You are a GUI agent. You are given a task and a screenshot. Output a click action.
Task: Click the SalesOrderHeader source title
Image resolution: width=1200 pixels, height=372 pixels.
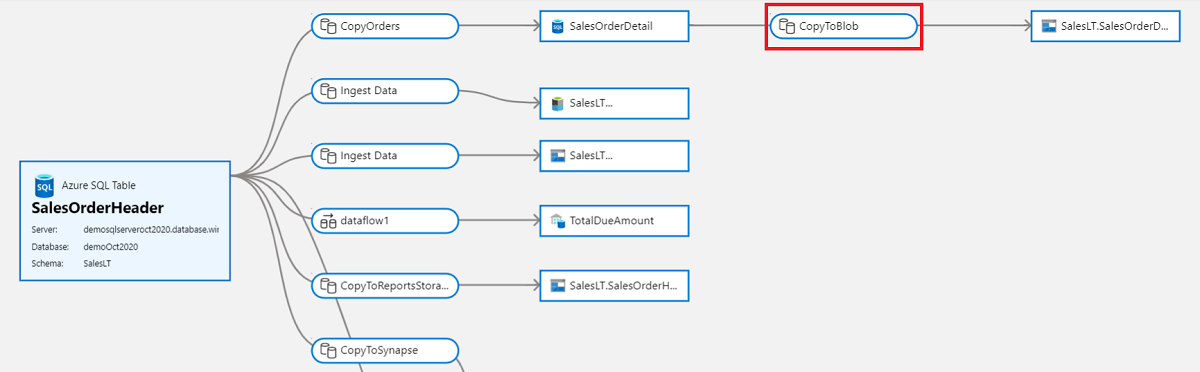(x=99, y=208)
